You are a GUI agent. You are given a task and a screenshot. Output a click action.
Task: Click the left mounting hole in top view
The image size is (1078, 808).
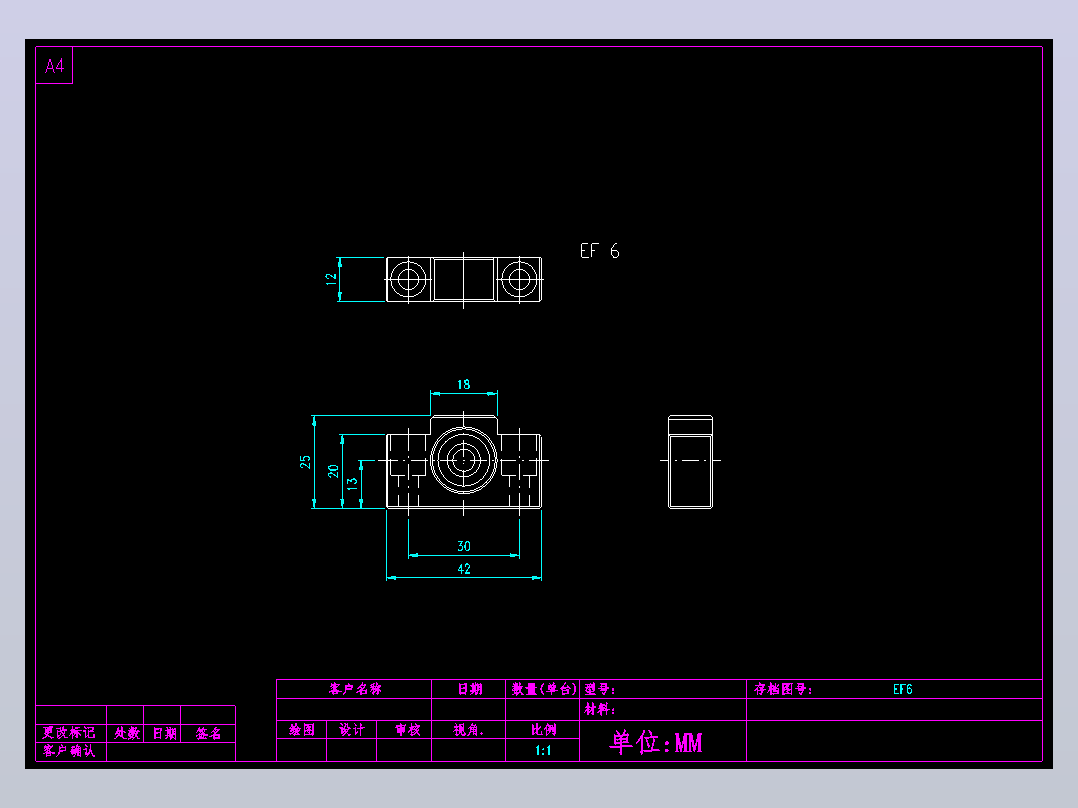click(408, 279)
